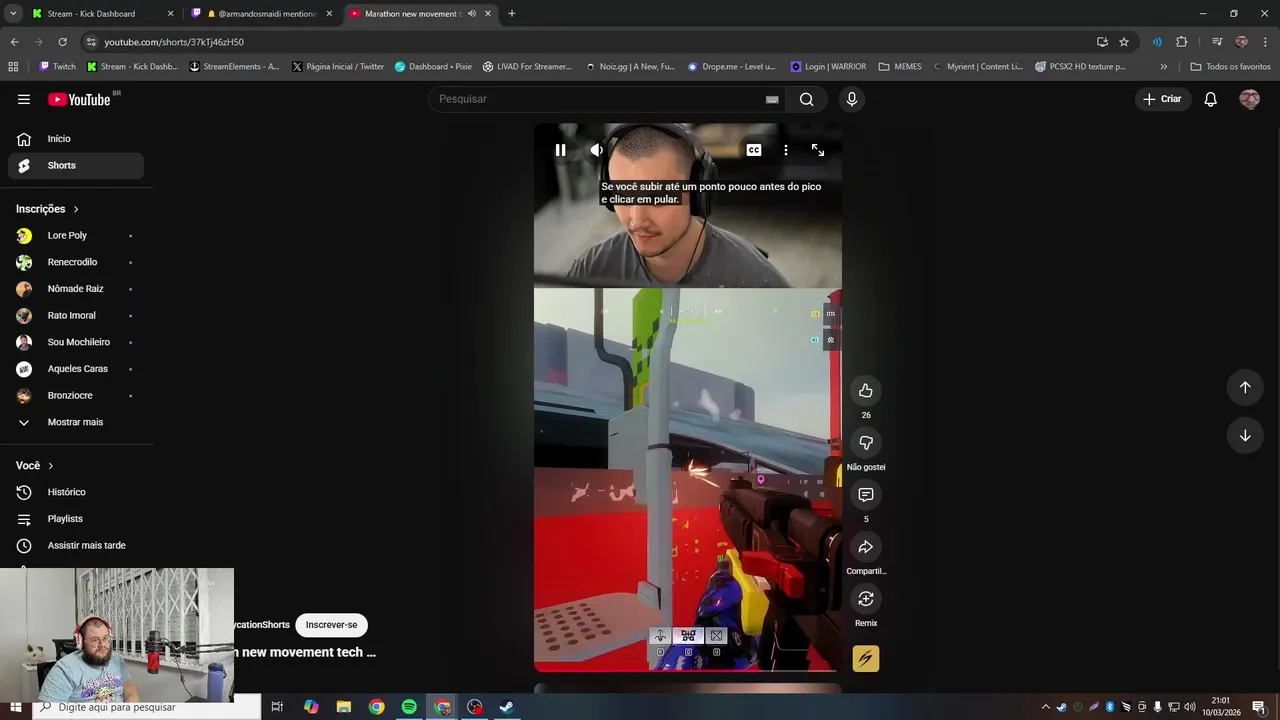Open the Todos os favoritos folder
The height and width of the screenshot is (720, 1280).
[x=1230, y=67]
